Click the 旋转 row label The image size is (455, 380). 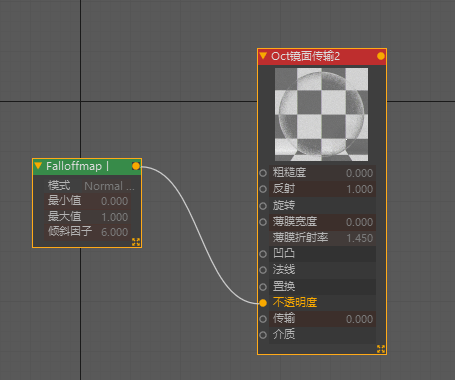(x=284, y=205)
